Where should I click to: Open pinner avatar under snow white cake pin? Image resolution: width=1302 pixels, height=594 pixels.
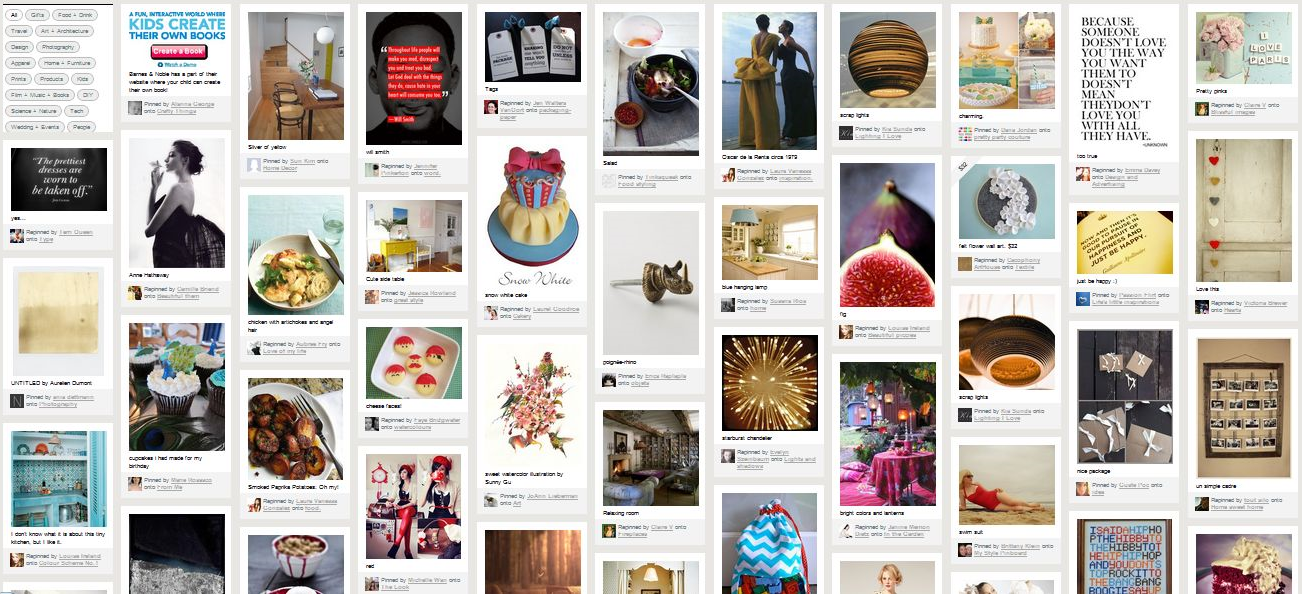tap(492, 313)
